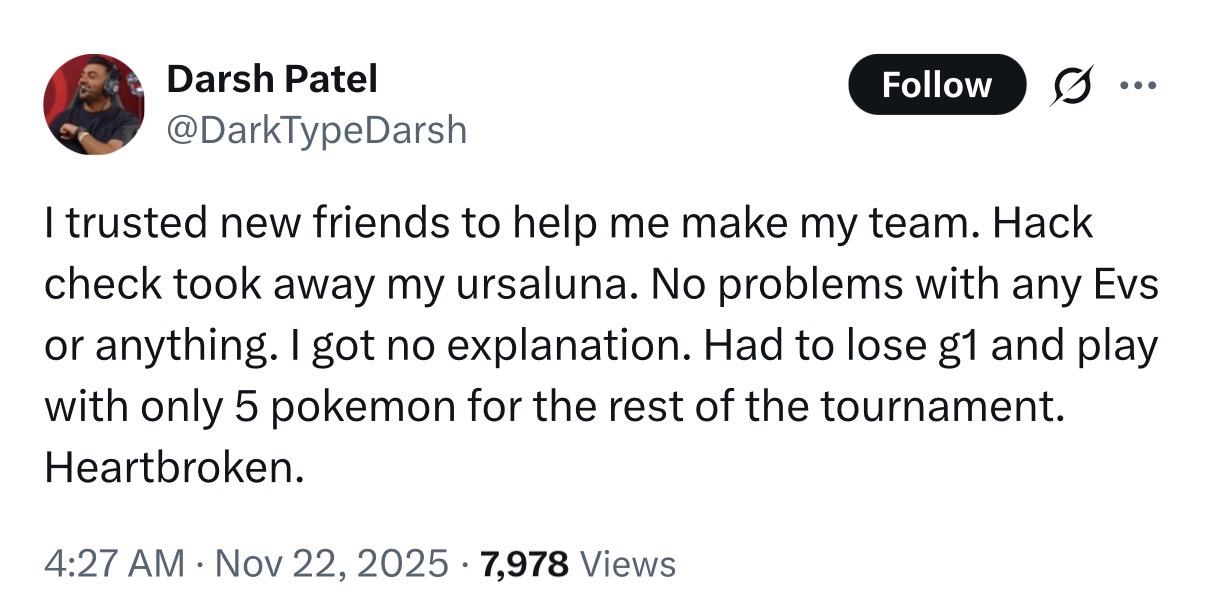1206x607 pixels.
Task: Open Darsh Patel's profile picture
Action: point(93,104)
